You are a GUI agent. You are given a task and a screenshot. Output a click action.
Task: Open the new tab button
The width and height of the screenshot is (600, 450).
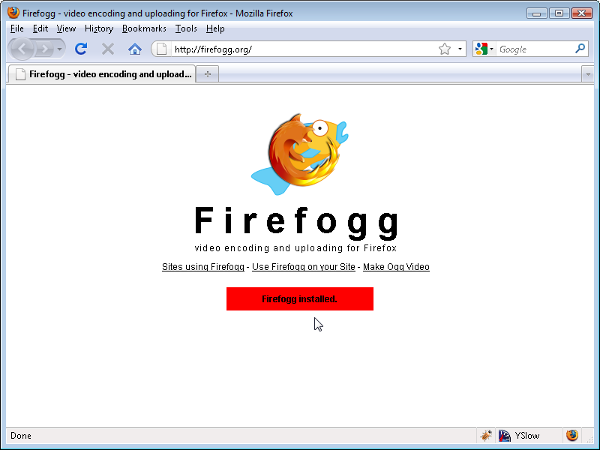coord(207,74)
